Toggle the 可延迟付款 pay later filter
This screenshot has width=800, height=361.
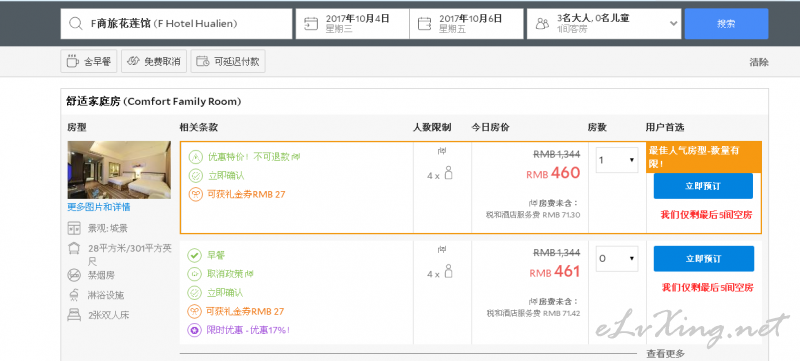pos(228,62)
